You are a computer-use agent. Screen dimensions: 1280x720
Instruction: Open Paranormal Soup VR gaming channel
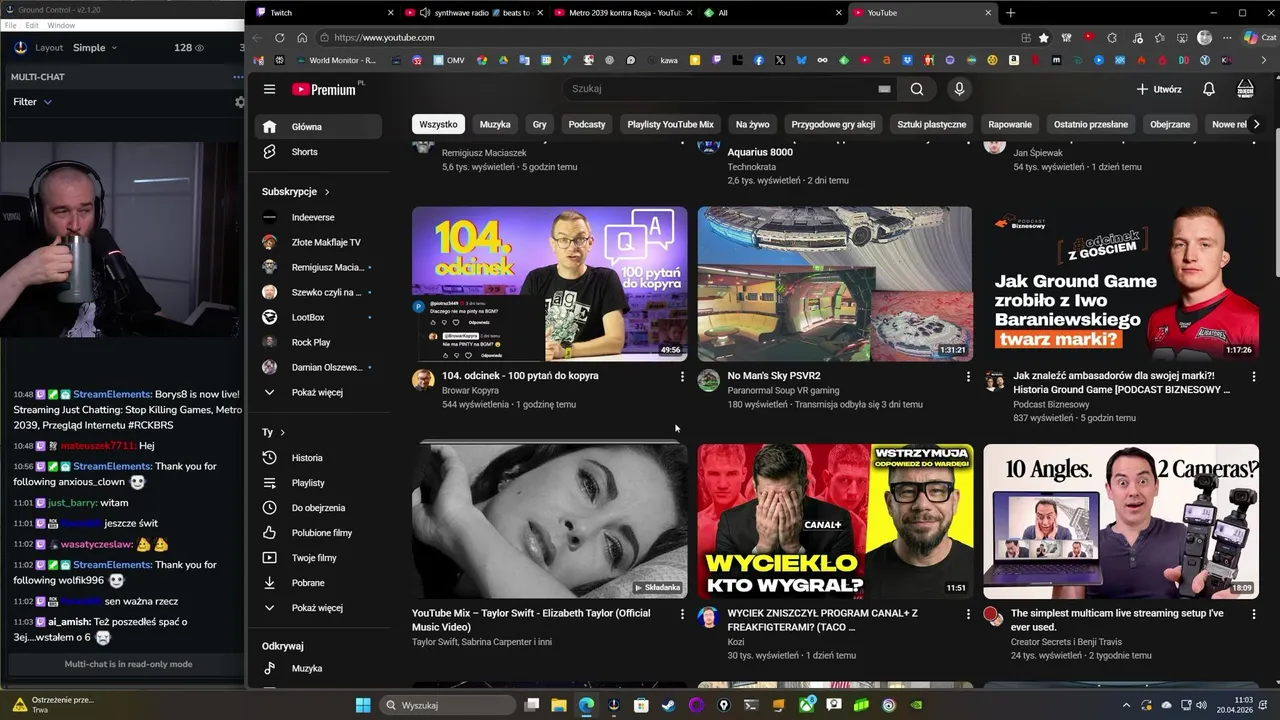(x=783, y=390)
